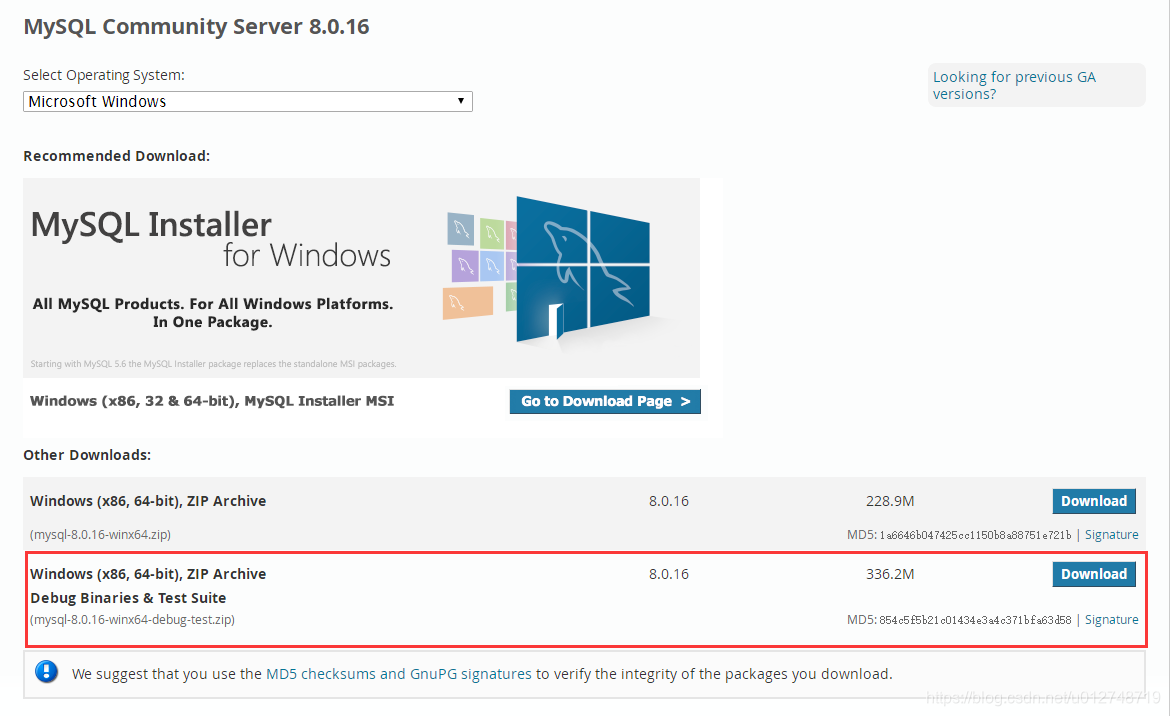This screenshot has height=716, width=1170.
Task: Click Go to Download Page button
Action: click(x=605, y=401)
